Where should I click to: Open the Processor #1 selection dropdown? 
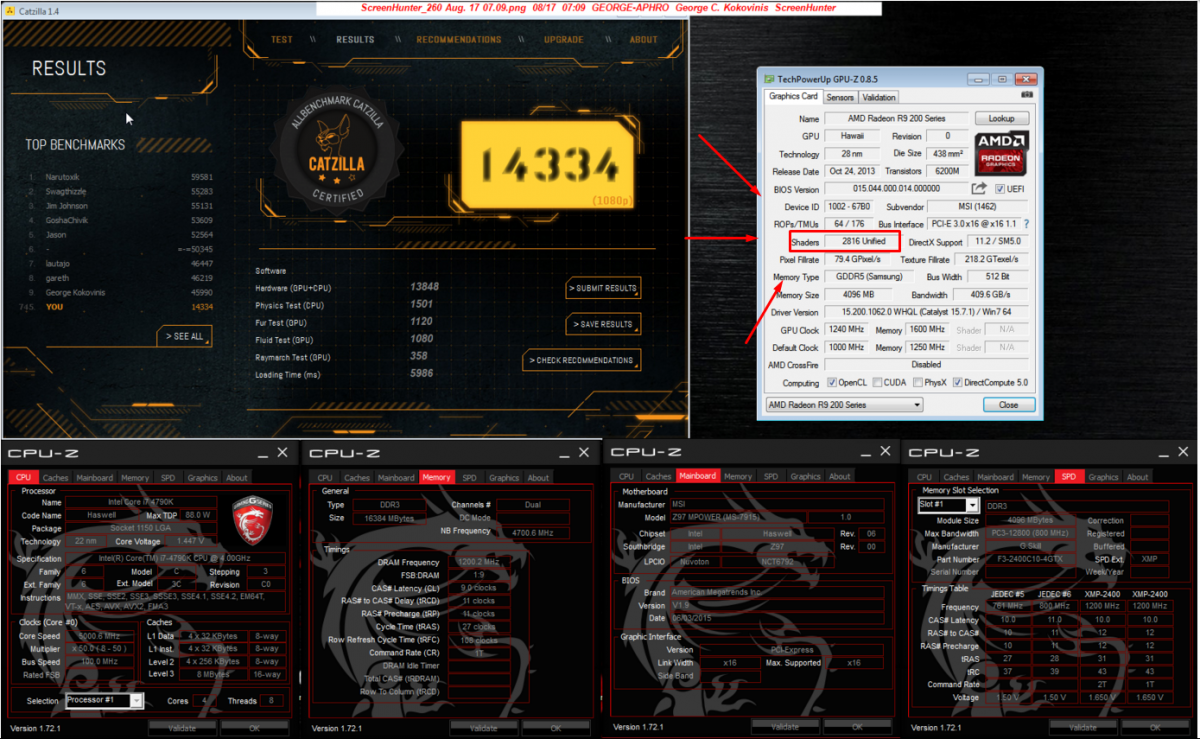[x=104, y=700]
